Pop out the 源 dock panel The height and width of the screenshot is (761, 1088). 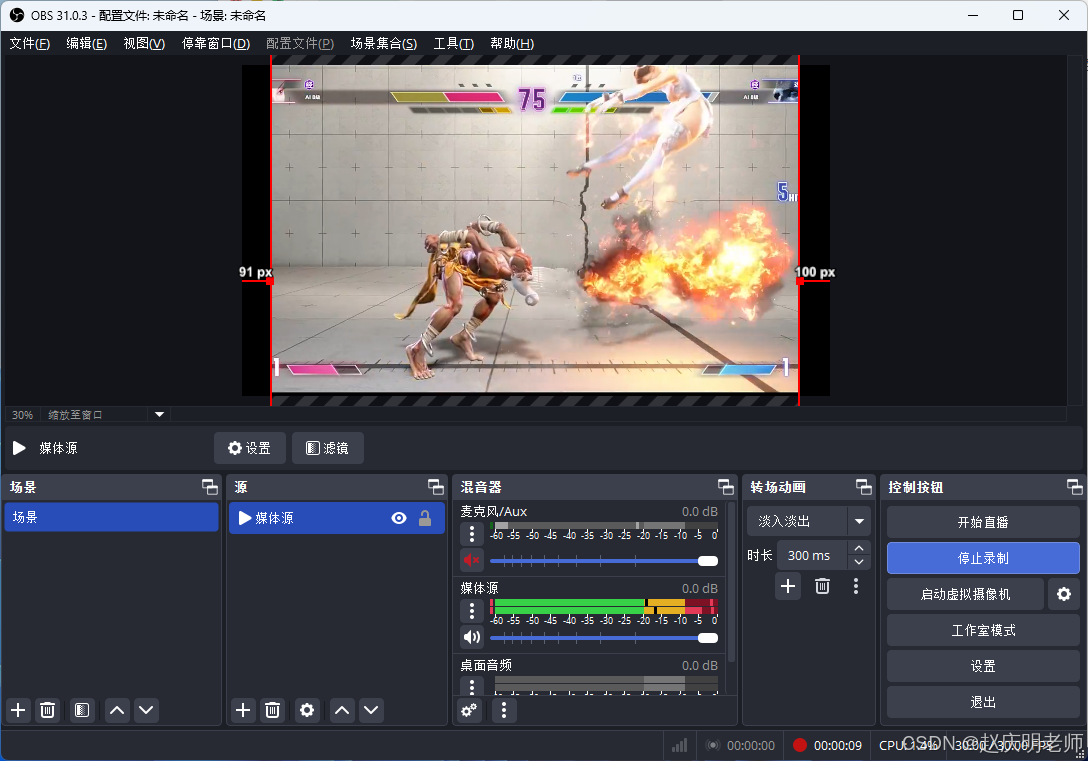(436, 487)
